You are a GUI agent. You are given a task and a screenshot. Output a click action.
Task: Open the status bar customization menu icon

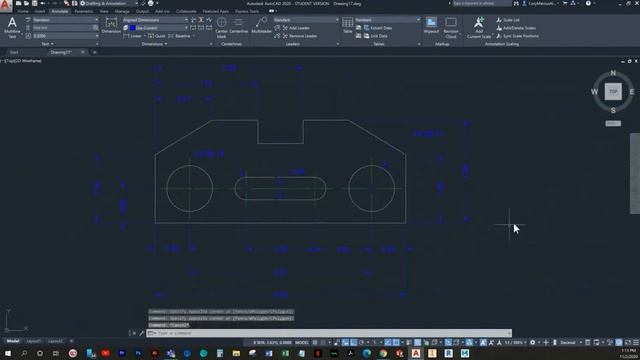click(x=636, y=342)
